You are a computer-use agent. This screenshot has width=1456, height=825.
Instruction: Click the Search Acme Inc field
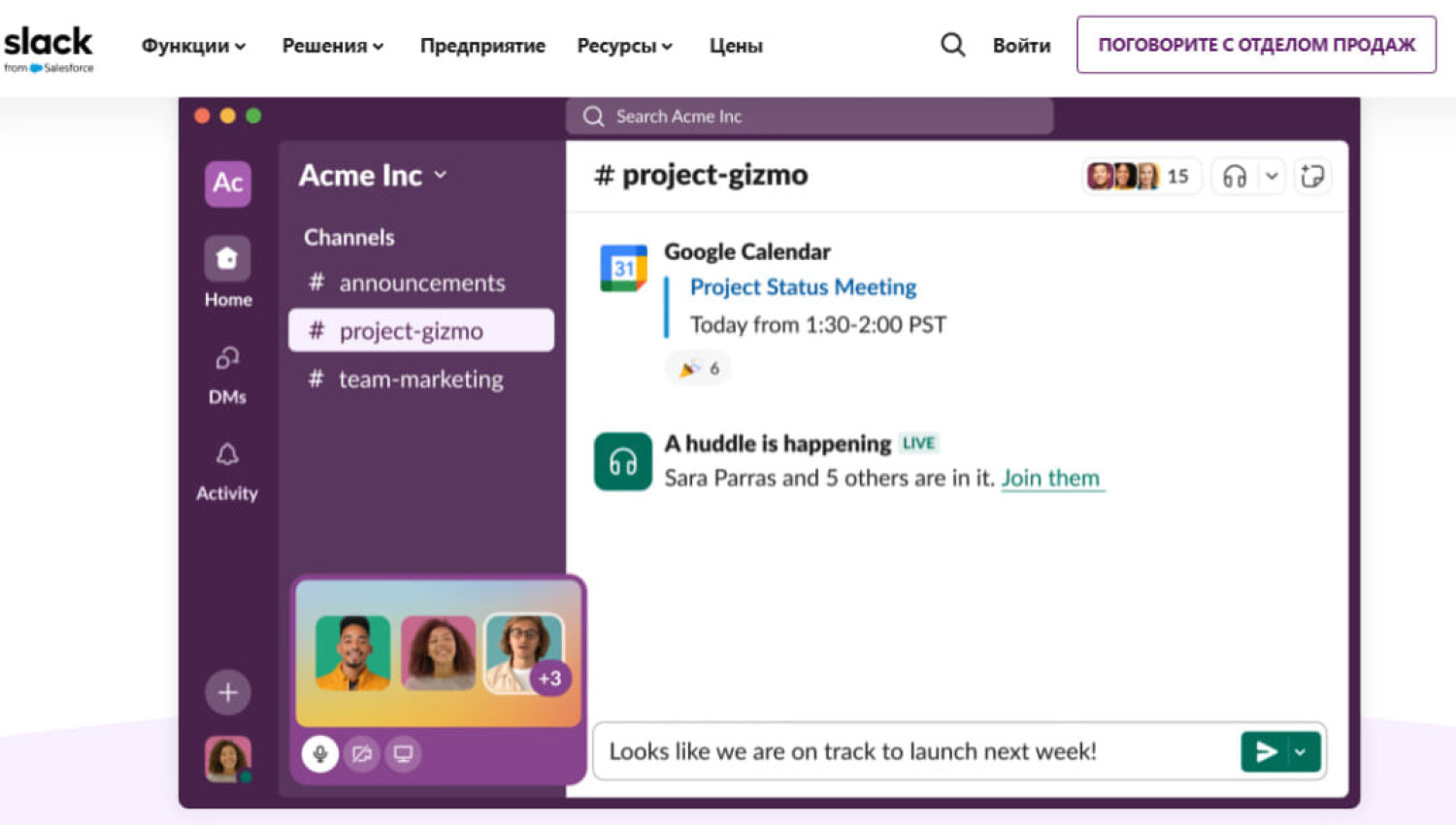tap(810, 116)
